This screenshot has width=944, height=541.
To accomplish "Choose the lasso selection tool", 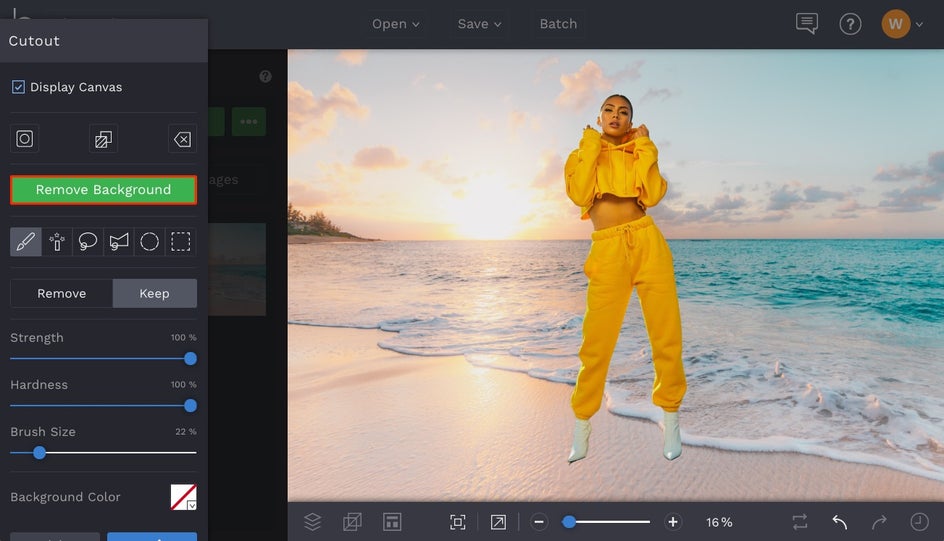I will 88,242.
